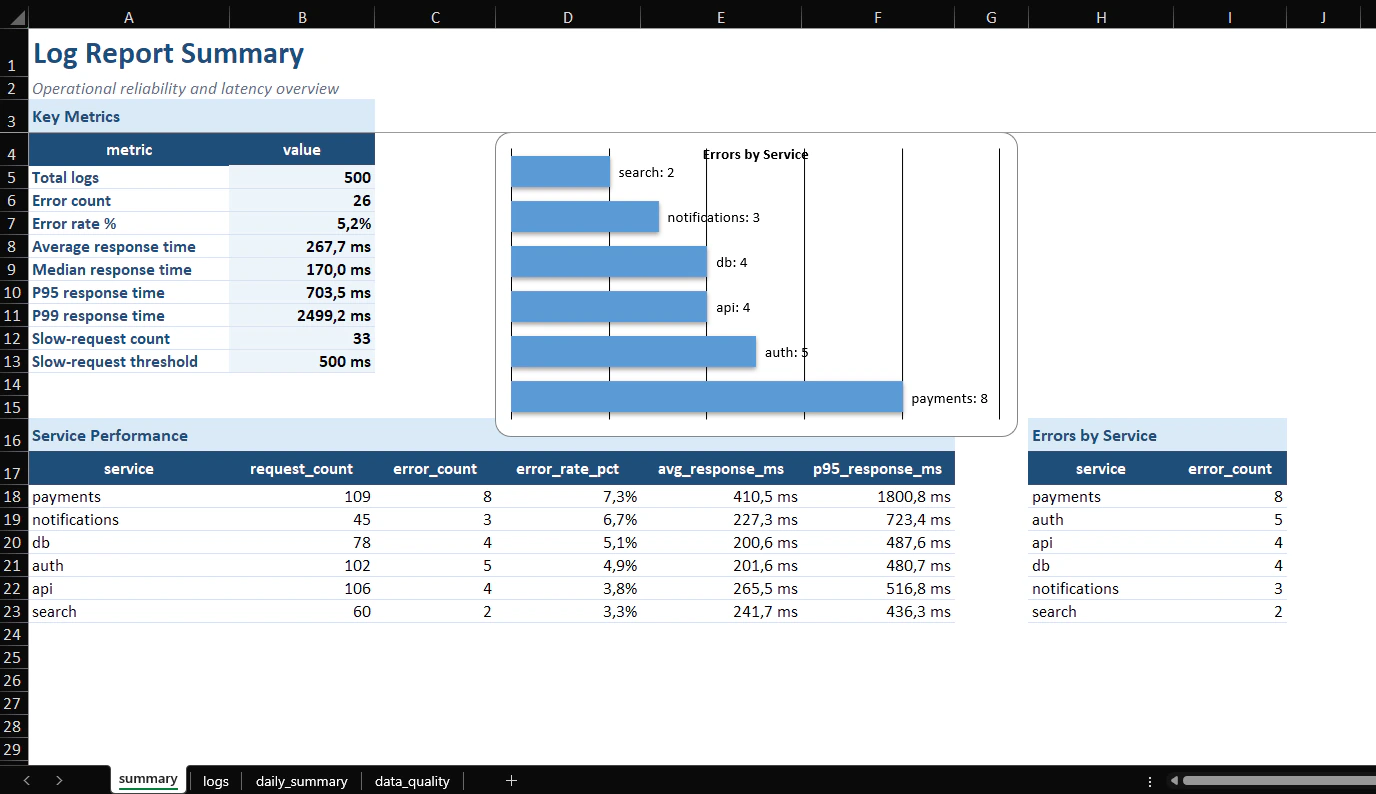Click the 'request_count' column header cell
The image size is (1376, 794).
point(302,469)
